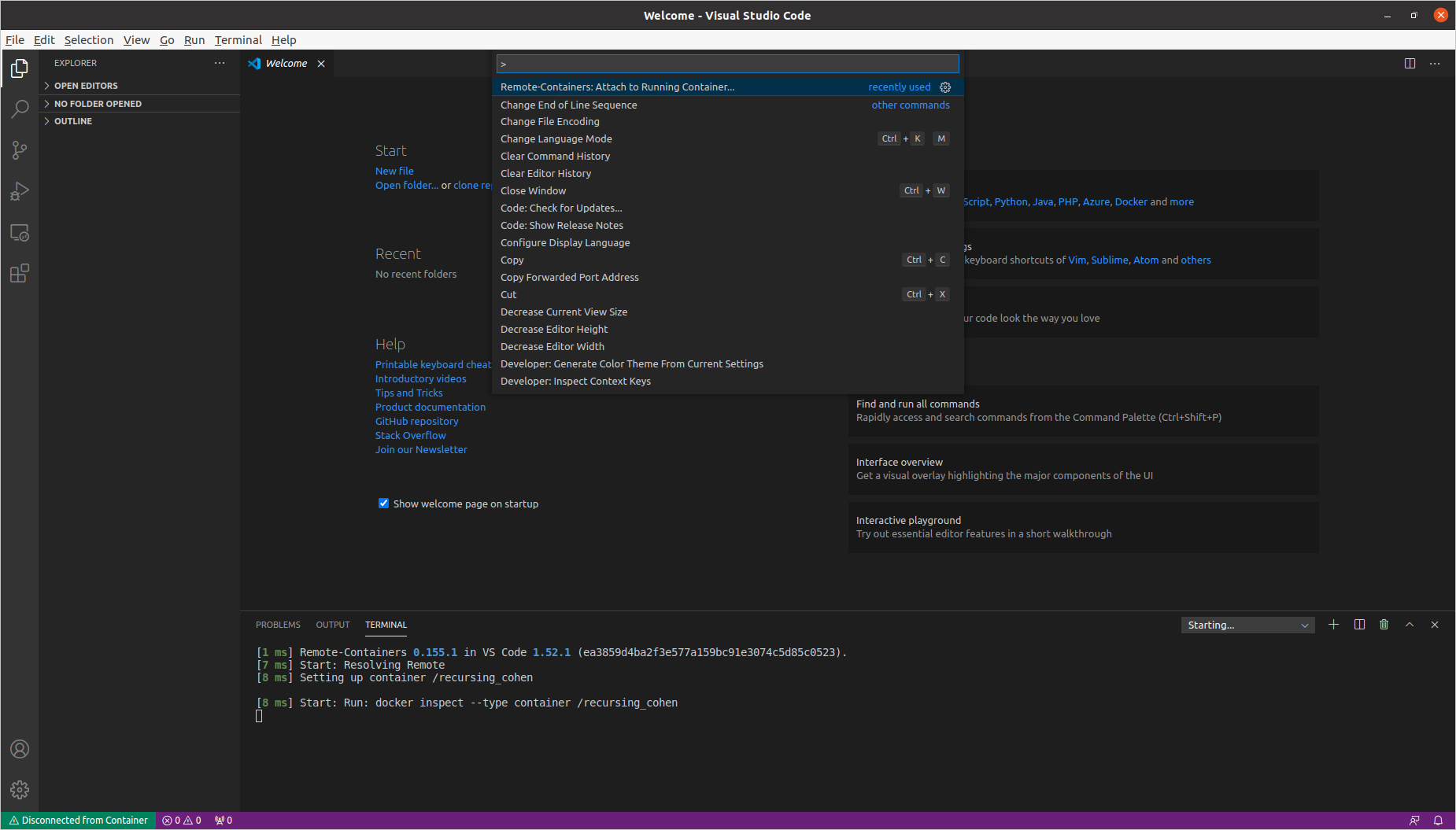Viewport: 1456px width, 830px height.
Task: Open the Run menu
Action: click(x=194, y=40)
